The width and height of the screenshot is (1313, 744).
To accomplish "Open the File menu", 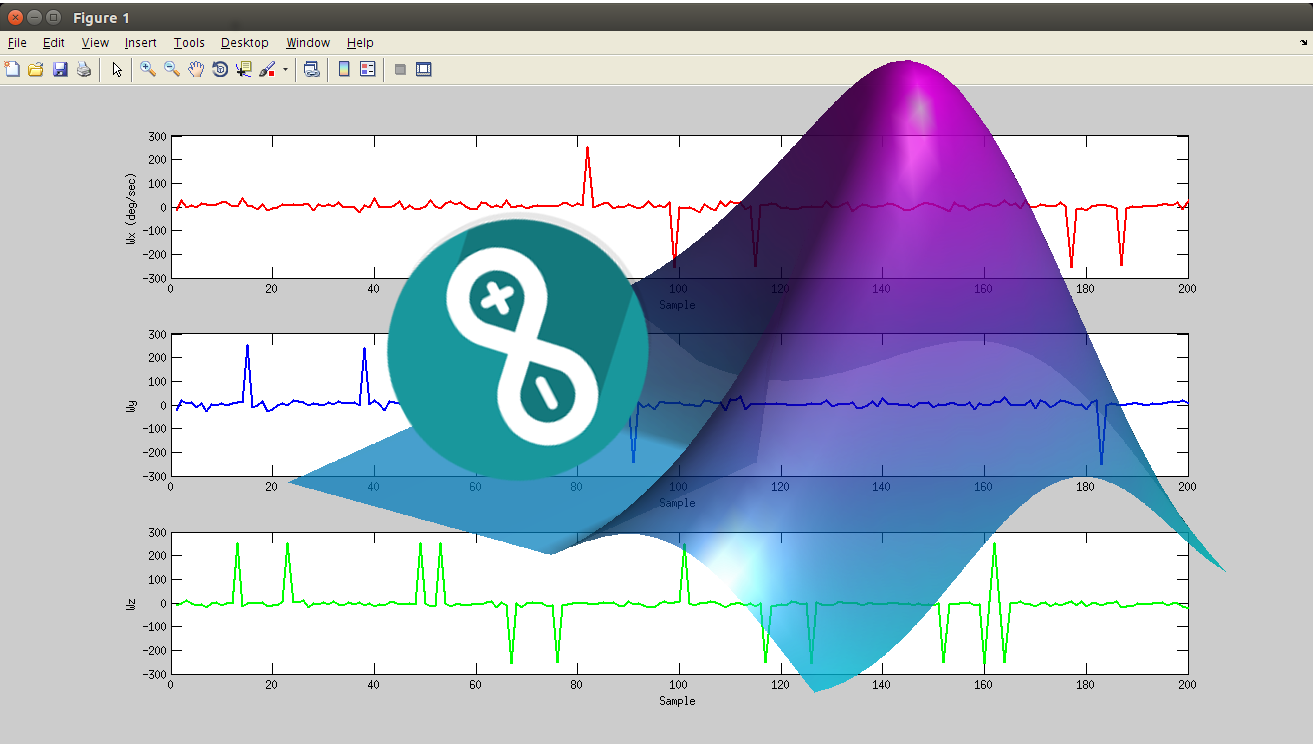I will [x=17, y=42].
